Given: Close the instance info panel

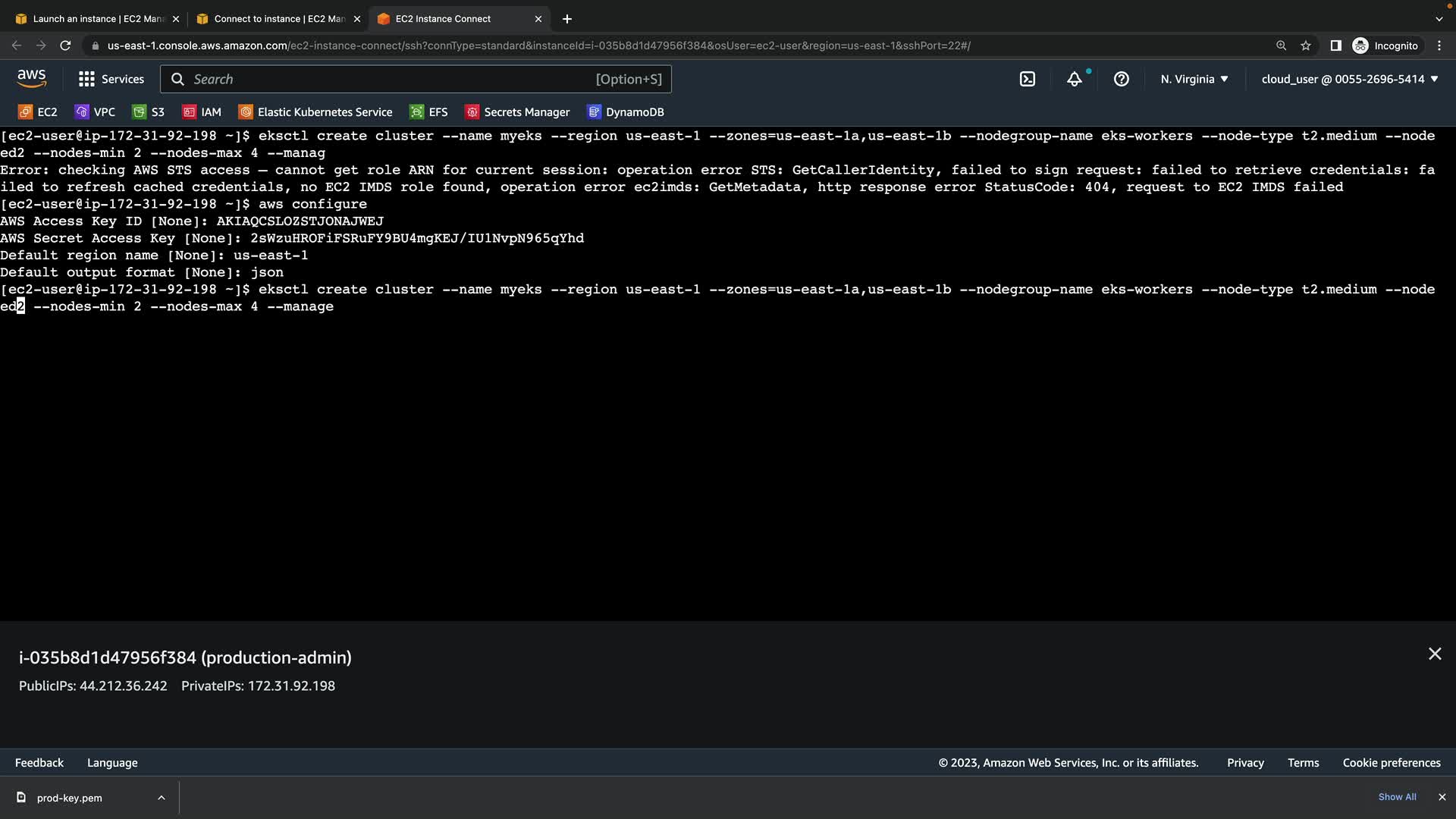Looking at the screenshot, I should coord(1434,654).
